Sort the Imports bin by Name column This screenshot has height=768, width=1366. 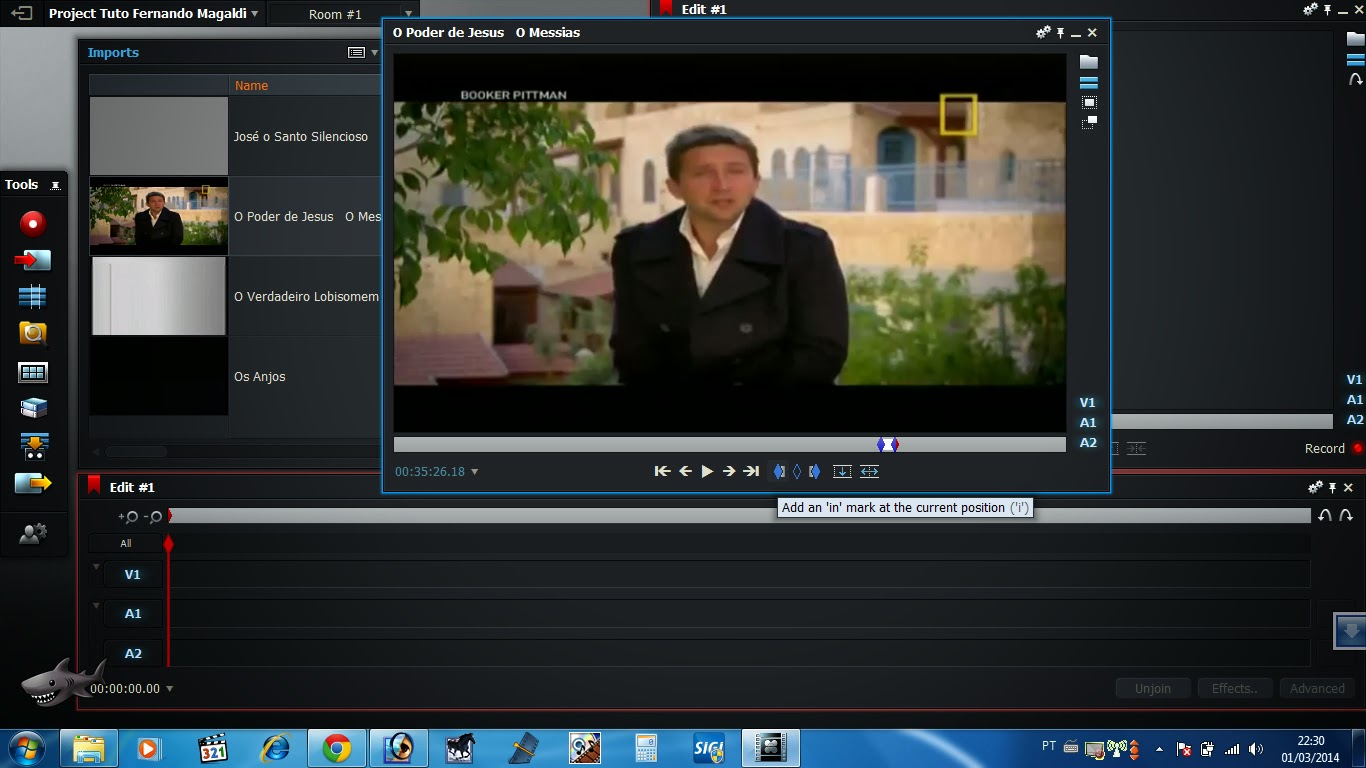251,85
